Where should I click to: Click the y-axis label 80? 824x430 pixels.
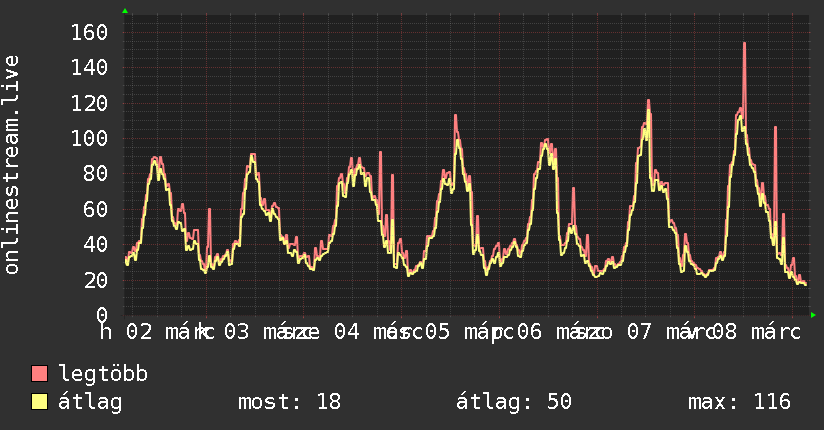point(96,174)
